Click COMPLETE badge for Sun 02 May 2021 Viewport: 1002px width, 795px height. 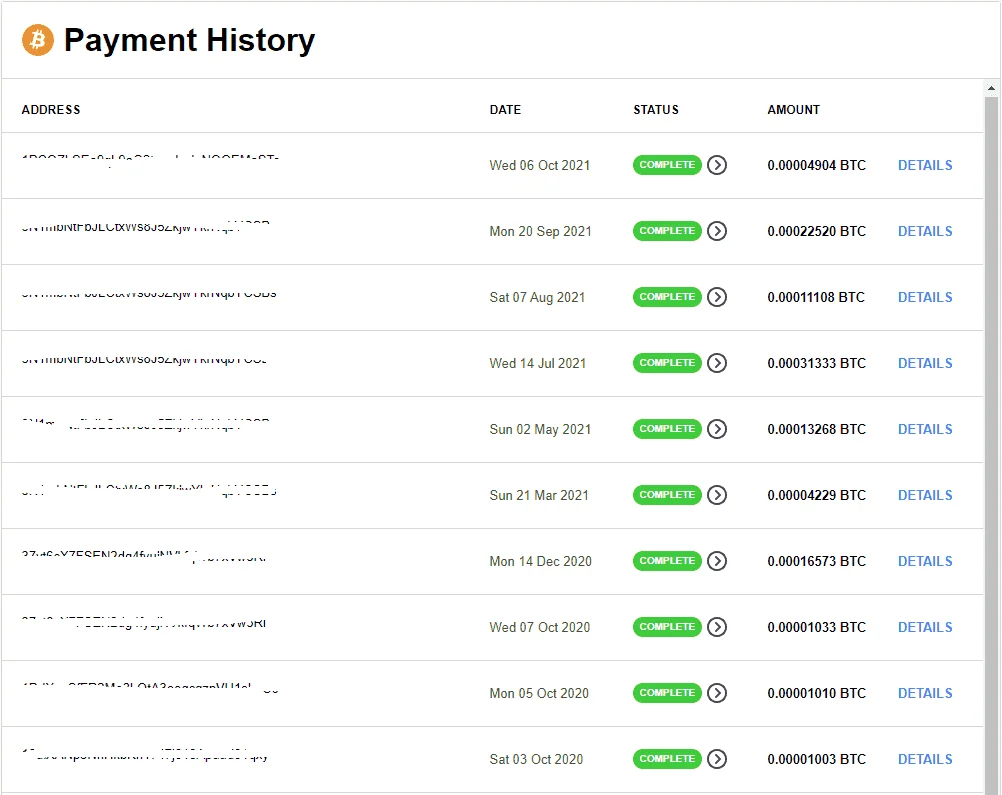[x=667, y=429]
